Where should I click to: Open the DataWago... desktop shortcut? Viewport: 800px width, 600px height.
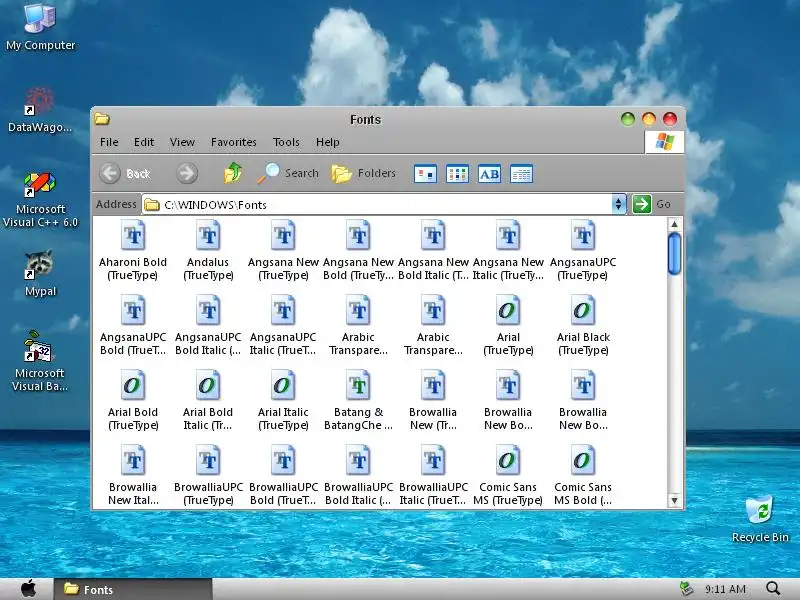[40, 110]
